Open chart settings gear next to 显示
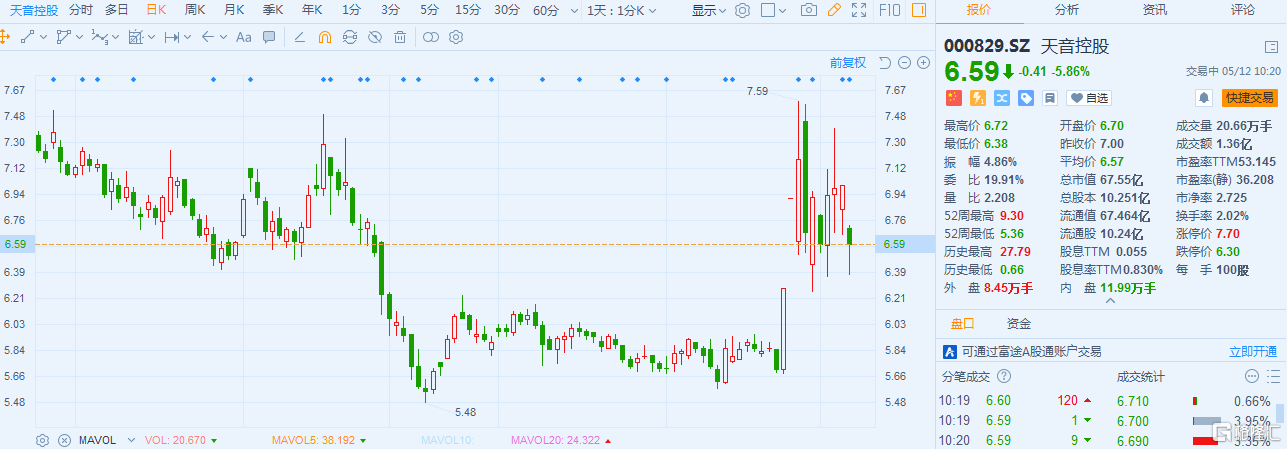This screenshot has height=449, width=1287. point(742,10)
